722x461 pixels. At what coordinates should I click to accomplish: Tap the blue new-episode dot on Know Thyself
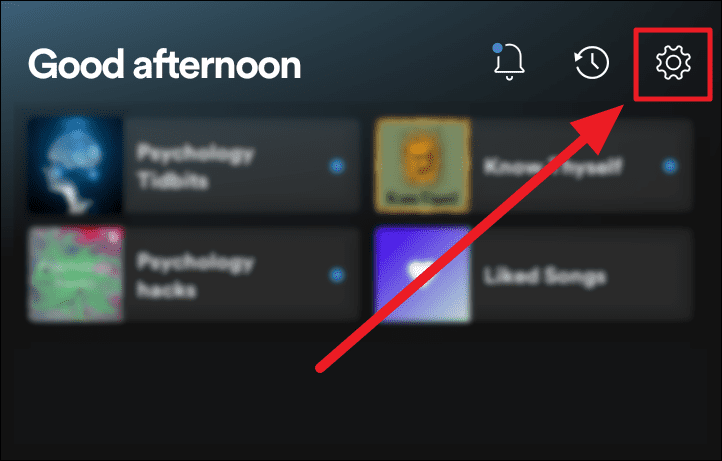pyautogui.click(x=670, y=166)
